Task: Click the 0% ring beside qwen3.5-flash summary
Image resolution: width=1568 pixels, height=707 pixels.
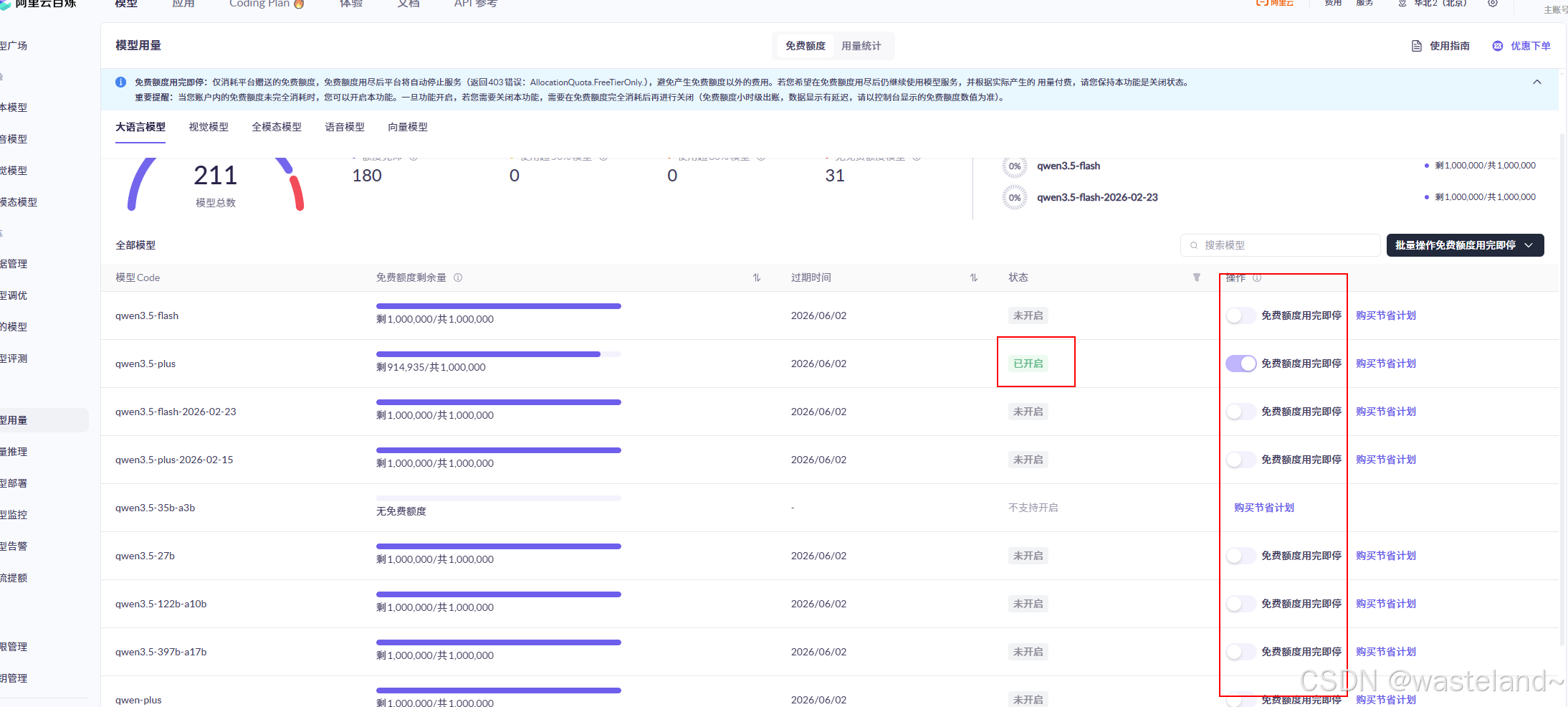Action: pos(1015,166)
